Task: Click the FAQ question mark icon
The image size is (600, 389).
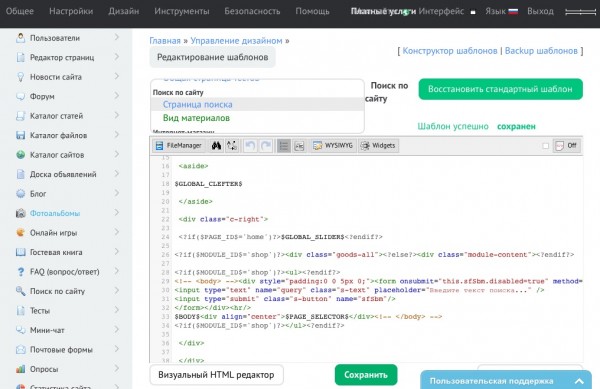Action: coord(21,272)
